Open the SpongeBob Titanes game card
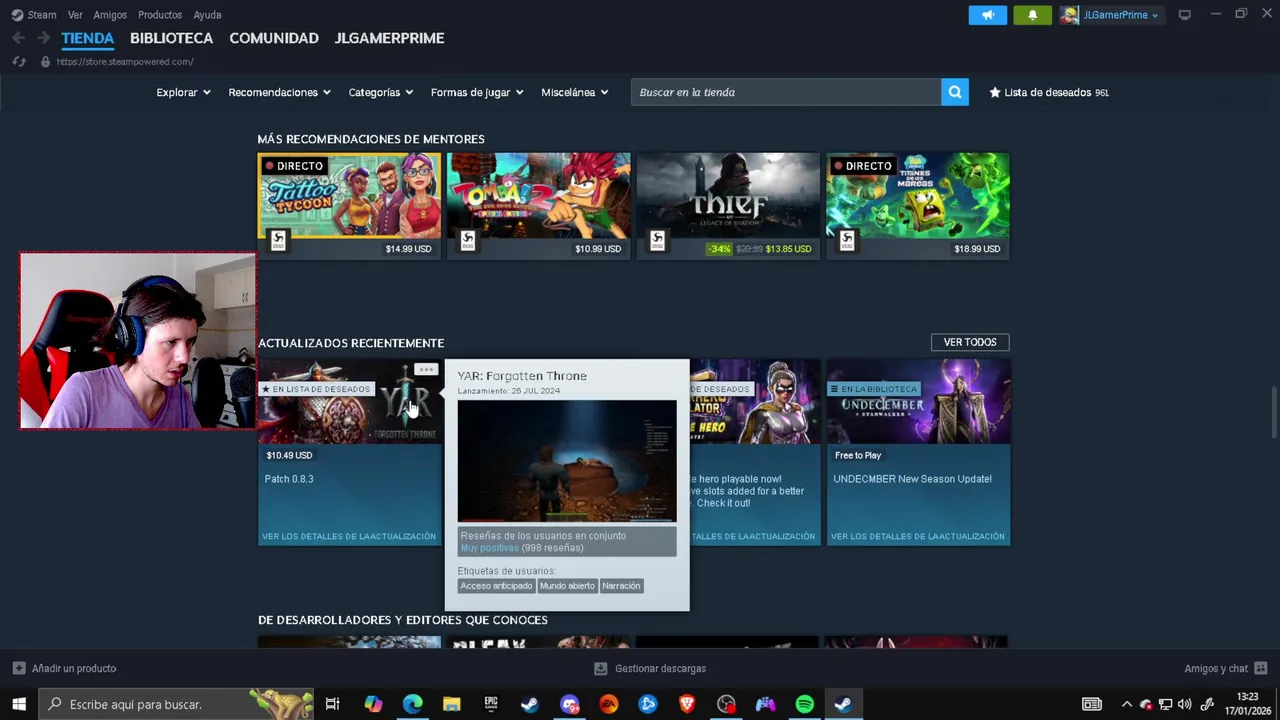 (x=918, y=206)
